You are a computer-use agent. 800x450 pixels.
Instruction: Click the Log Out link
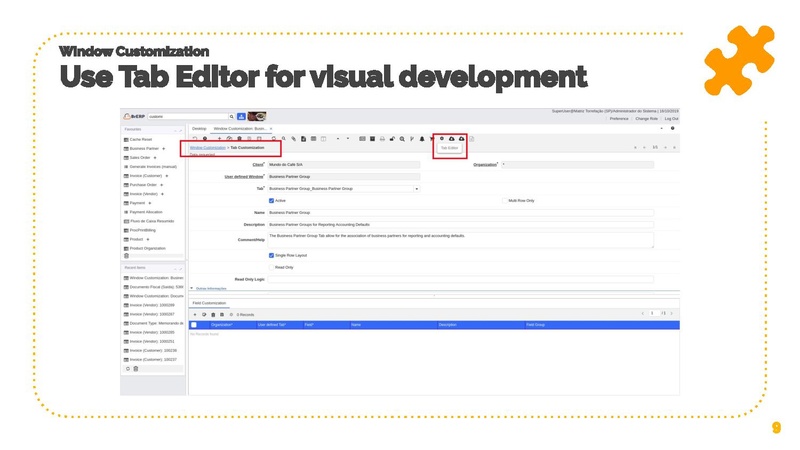pyautogui.click(x=671, y=118)
